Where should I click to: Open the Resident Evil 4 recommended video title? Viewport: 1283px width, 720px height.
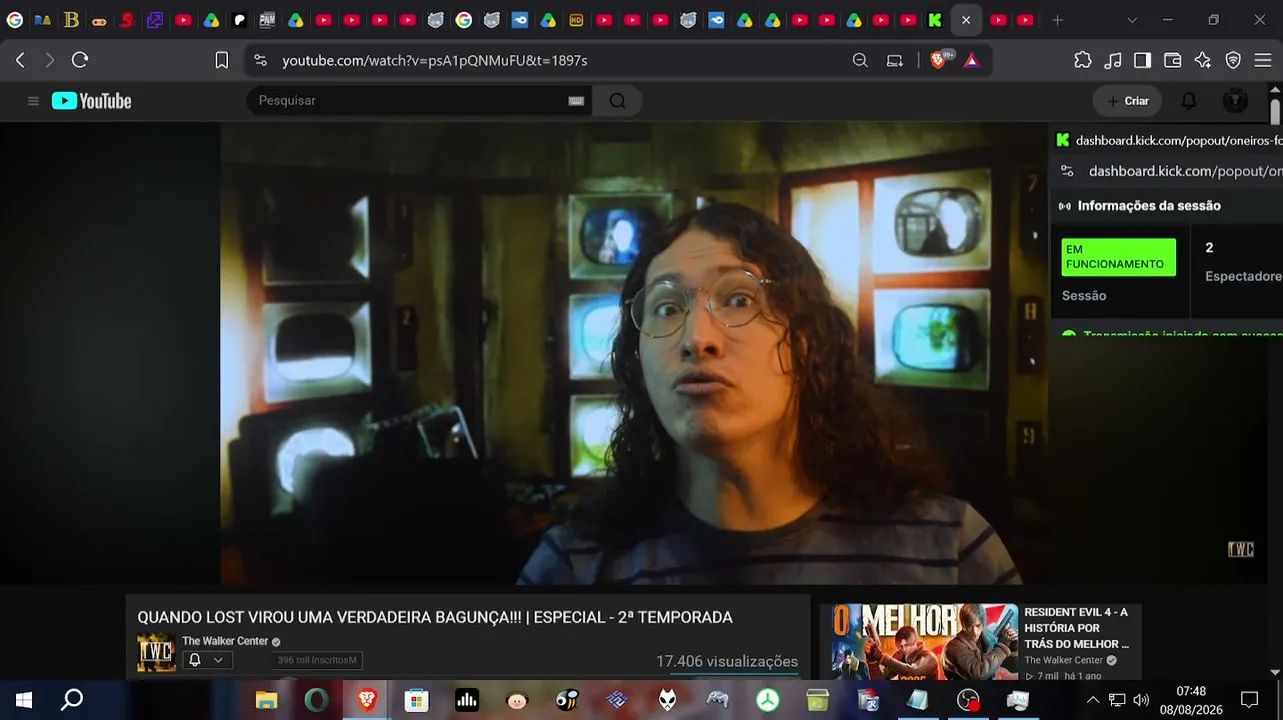coord(1076,628)
